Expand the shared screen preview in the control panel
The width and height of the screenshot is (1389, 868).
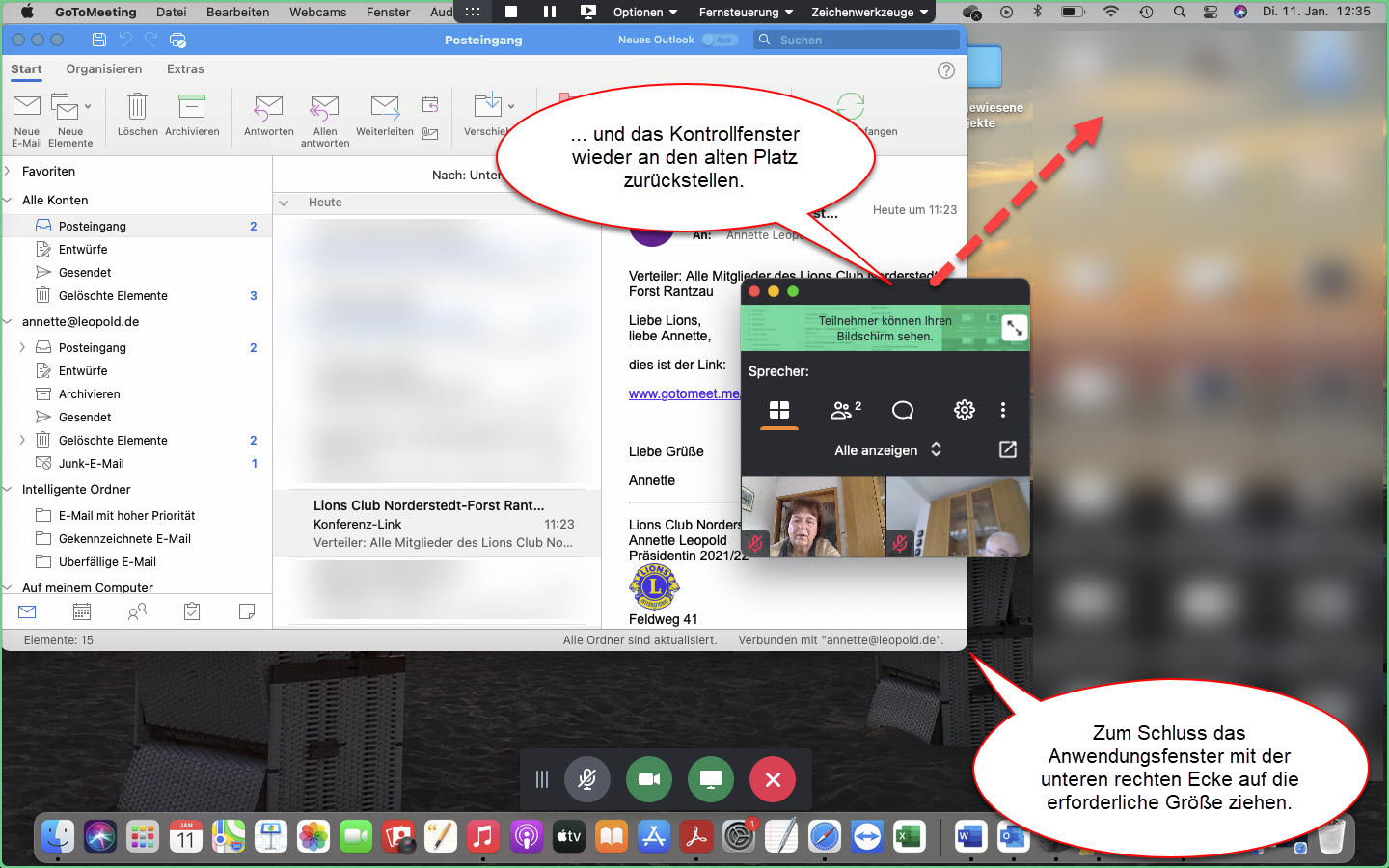(1015, 328)
